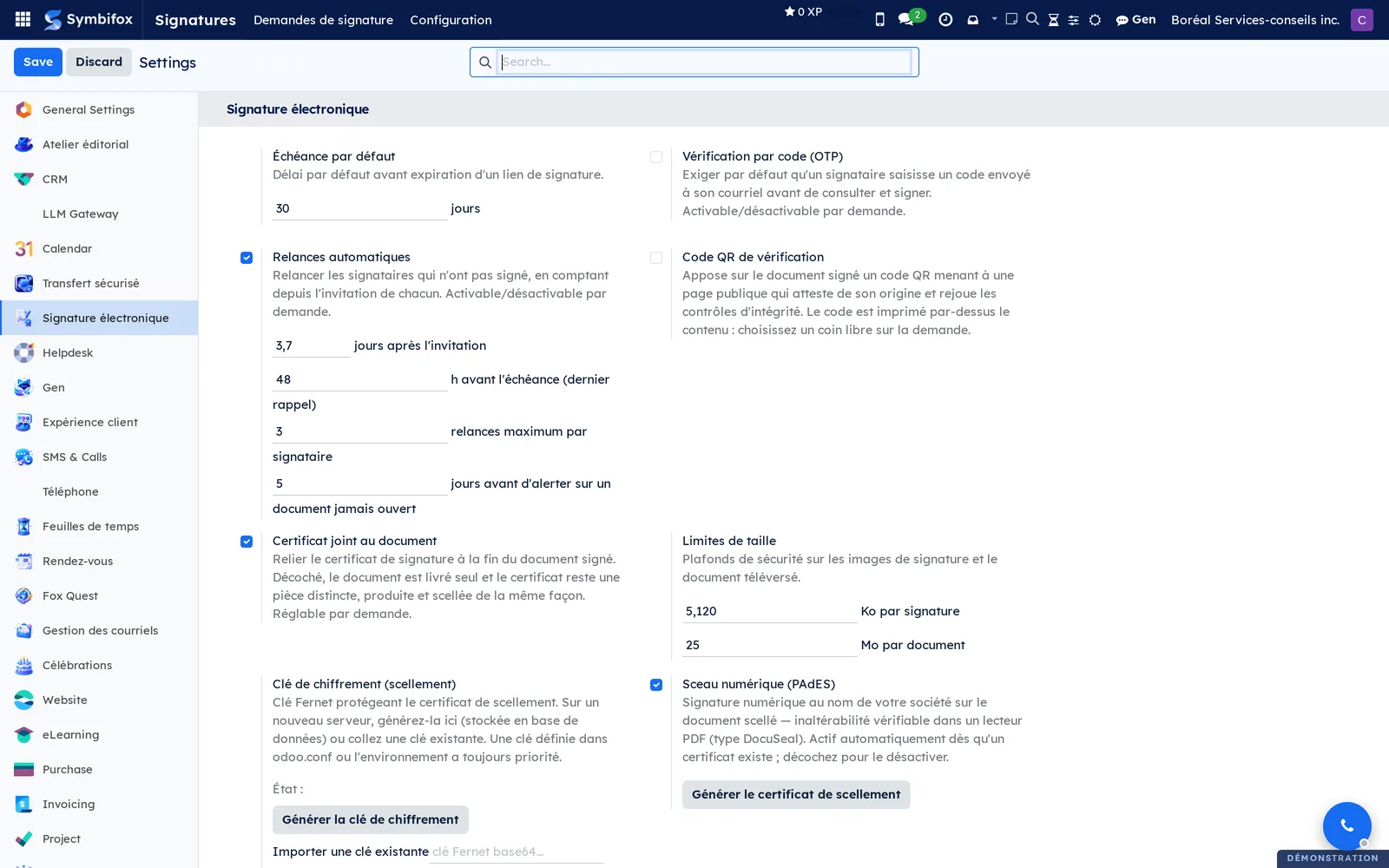Switch company Boréal Services-conseils inc.
1389x868 pixels.
(1254, 19)
